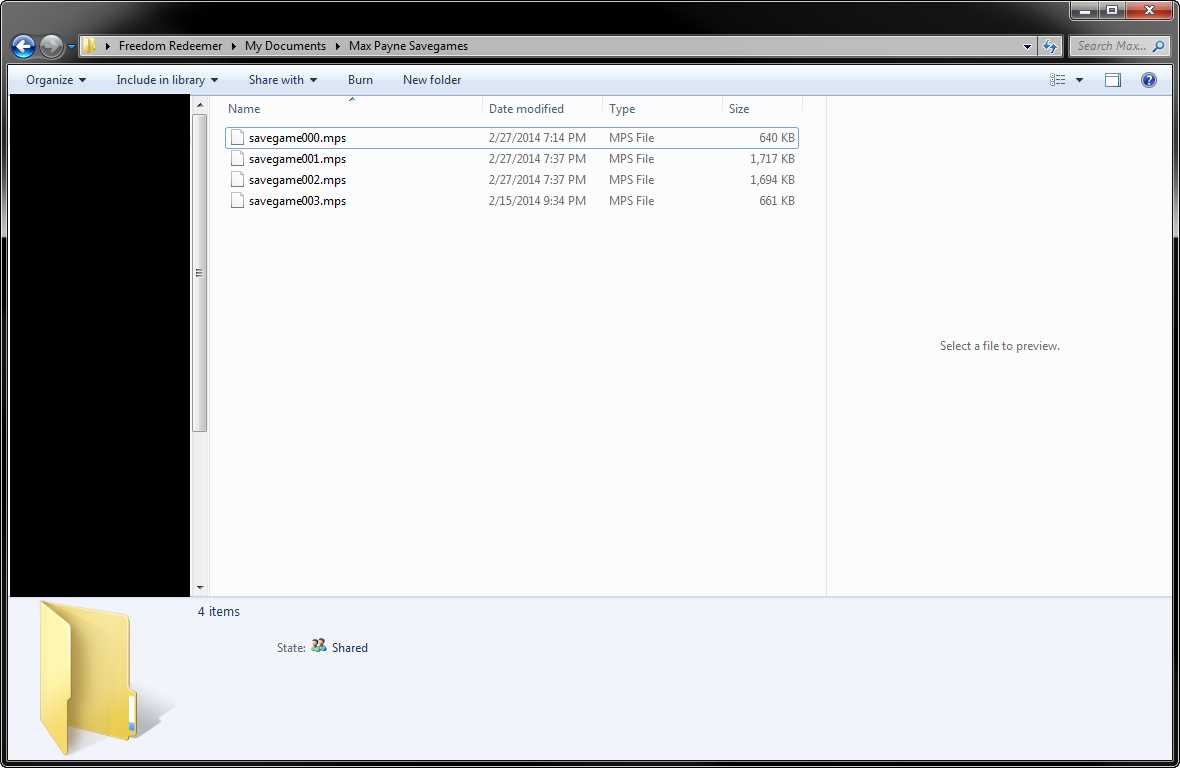The width and height of the screenshot is (1180, 768).
Task: Toggle the preview pane icon
Action: pyautogui.click(x=1113, y=80)
